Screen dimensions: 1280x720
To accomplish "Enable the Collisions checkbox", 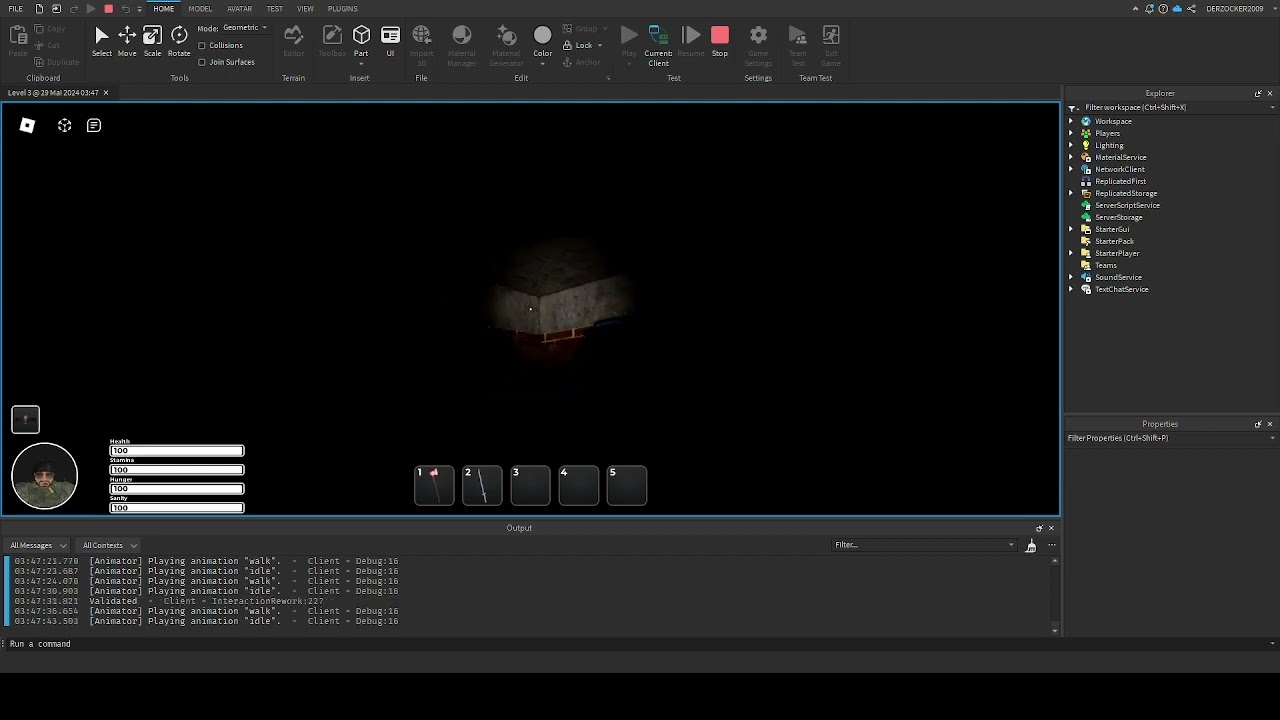I will click(x=202, y=46).
